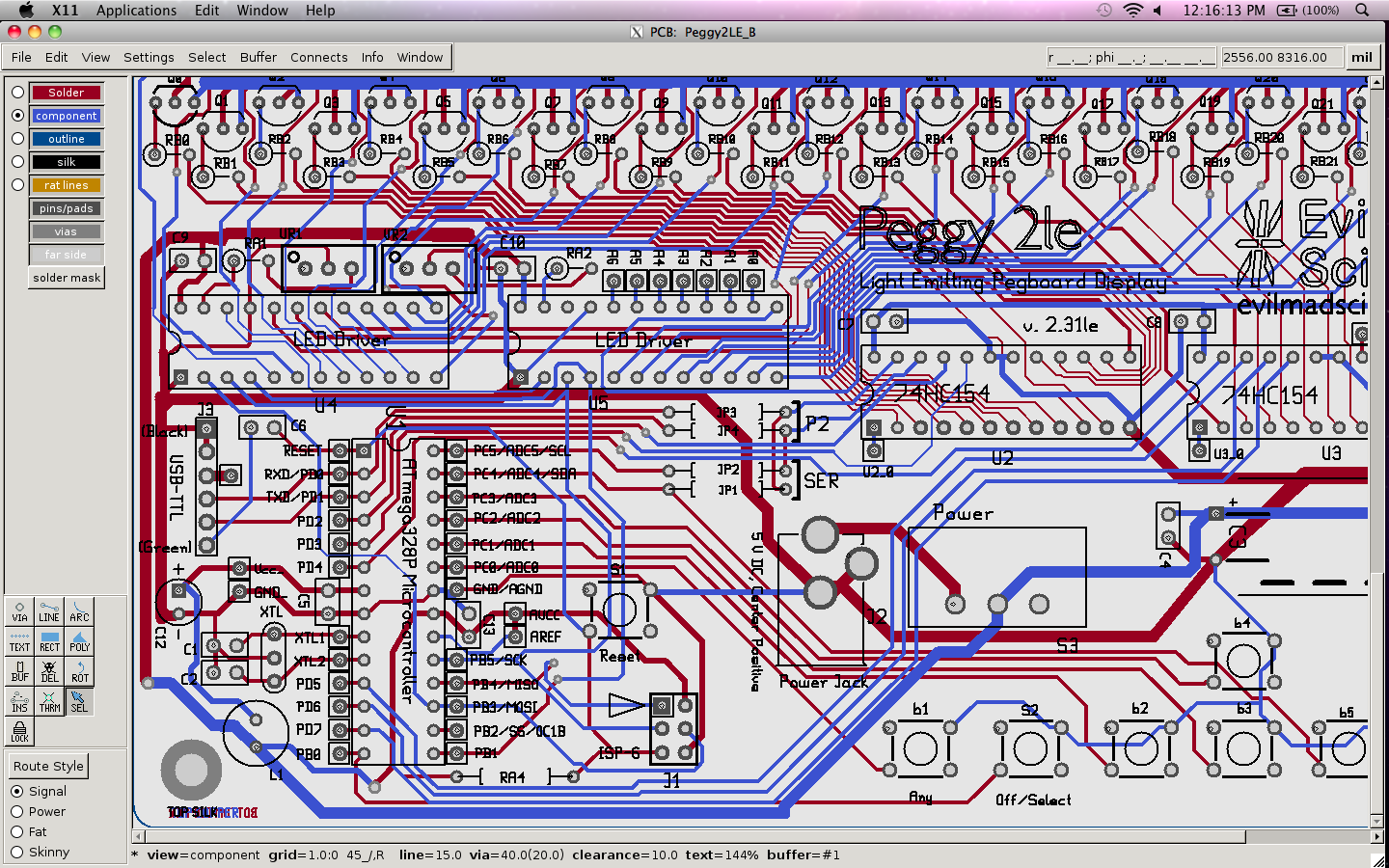Select the TEXT tool

click(18, 640)
